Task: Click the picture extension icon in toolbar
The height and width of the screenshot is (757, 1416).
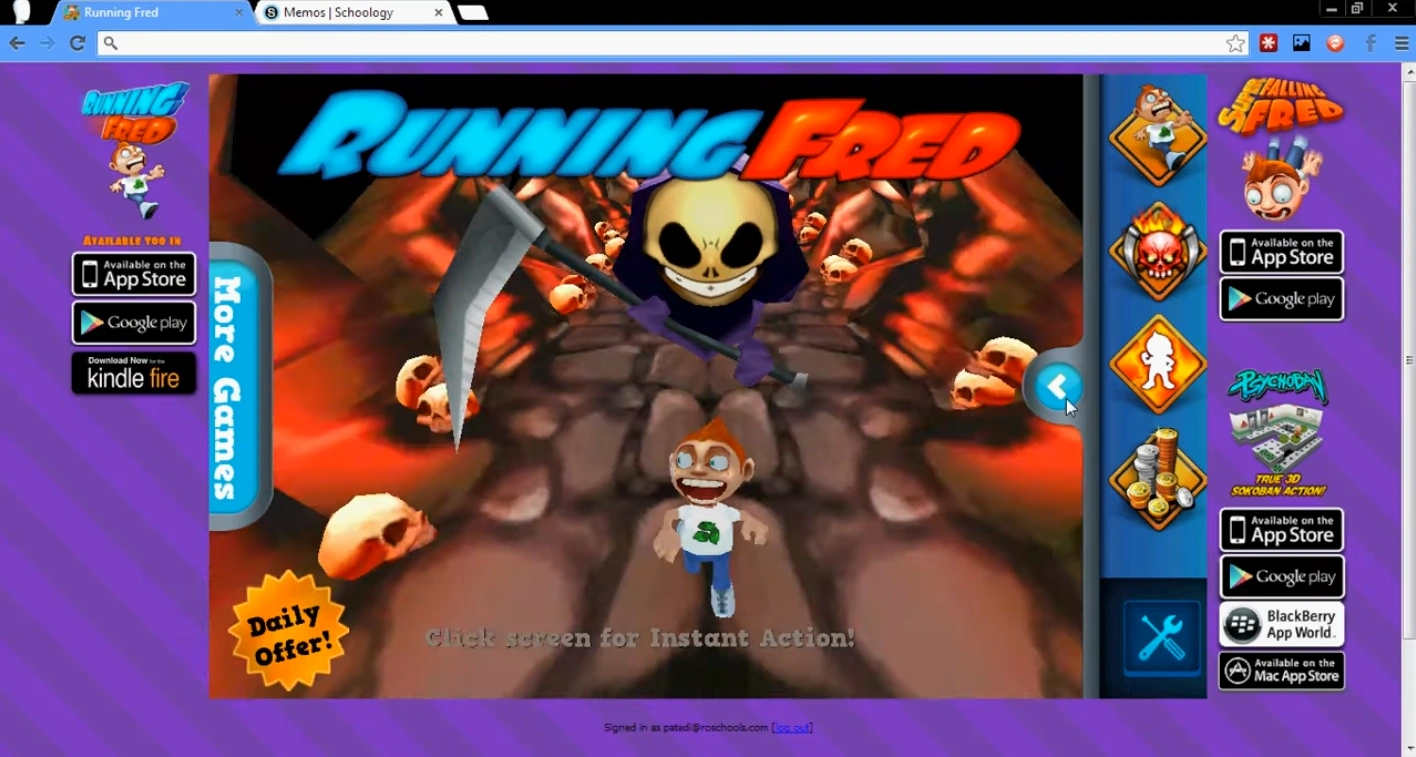Action: click(x=1301, y=43)
